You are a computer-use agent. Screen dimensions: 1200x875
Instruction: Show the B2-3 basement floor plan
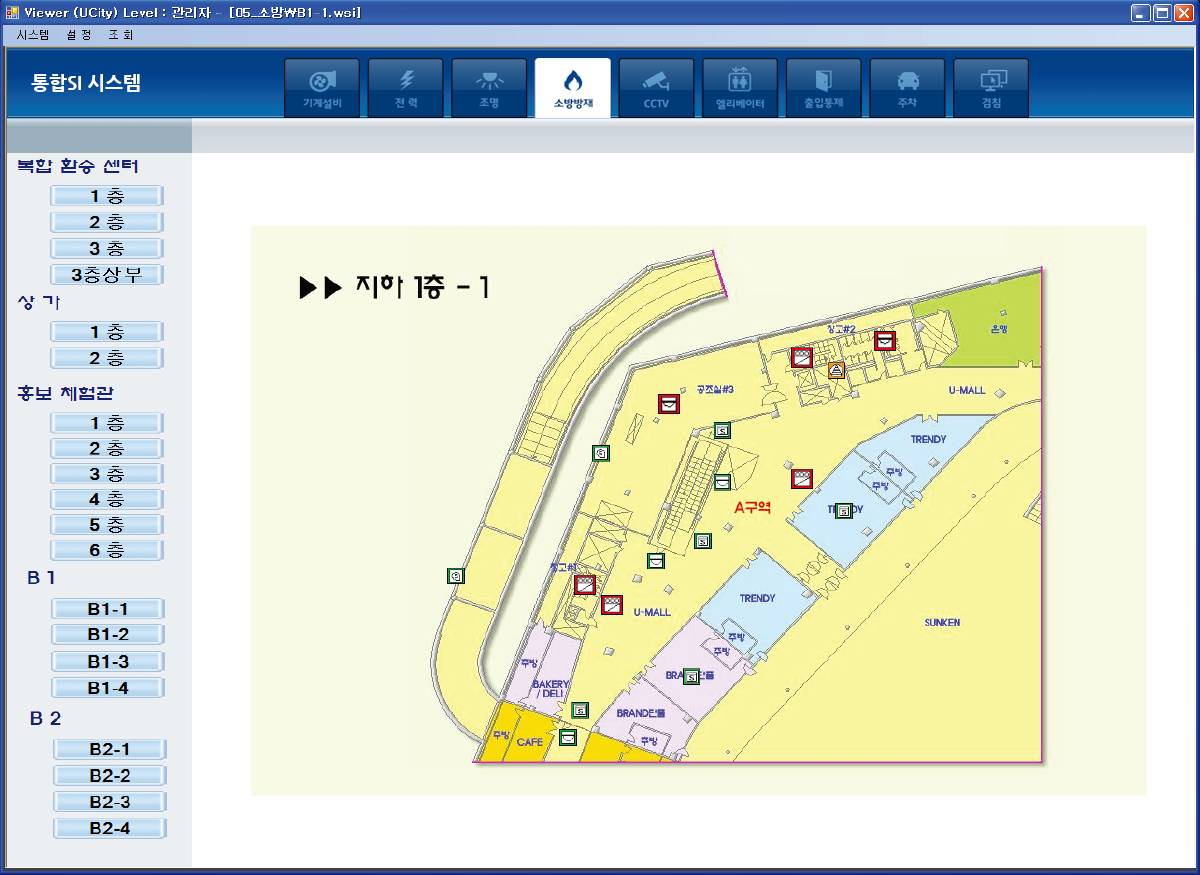tap(109, 802)
